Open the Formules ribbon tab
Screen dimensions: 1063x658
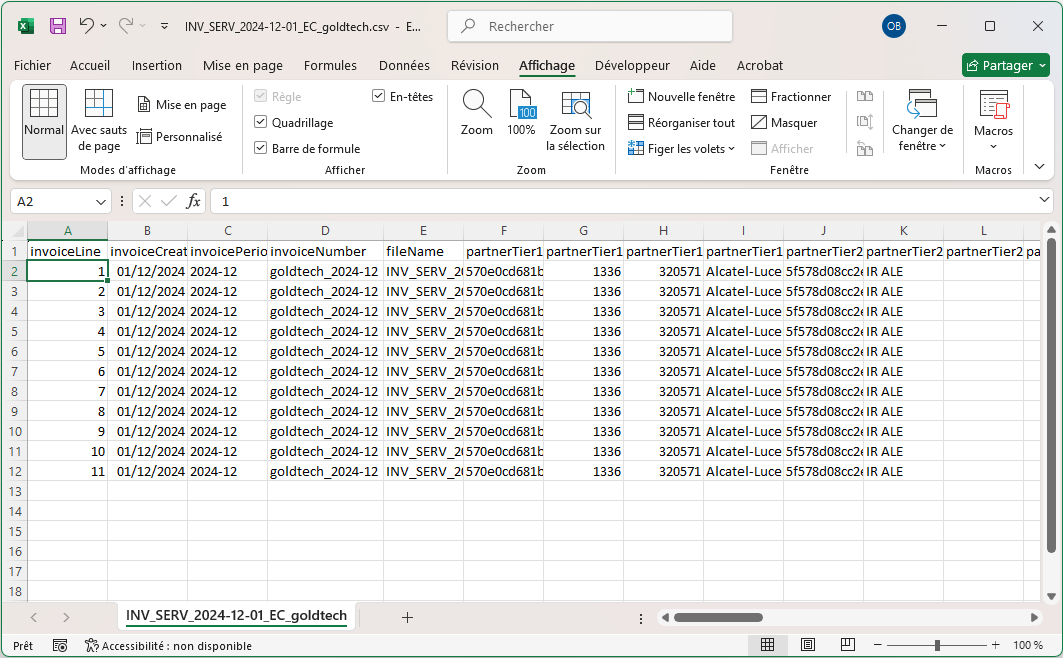(x=330, y=66)
